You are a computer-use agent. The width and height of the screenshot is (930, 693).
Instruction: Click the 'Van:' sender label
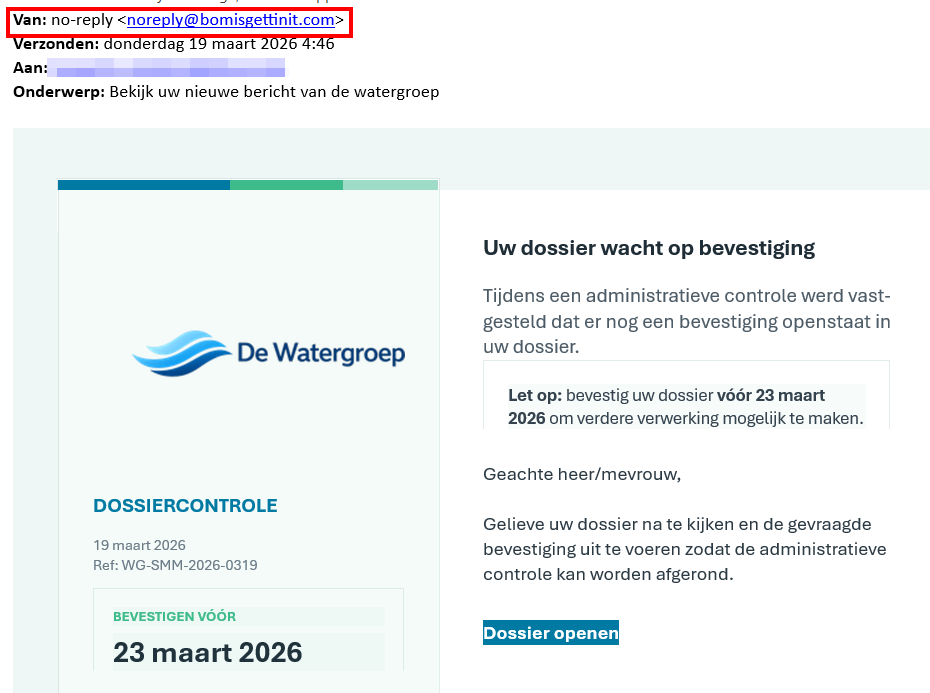[27, 20]
